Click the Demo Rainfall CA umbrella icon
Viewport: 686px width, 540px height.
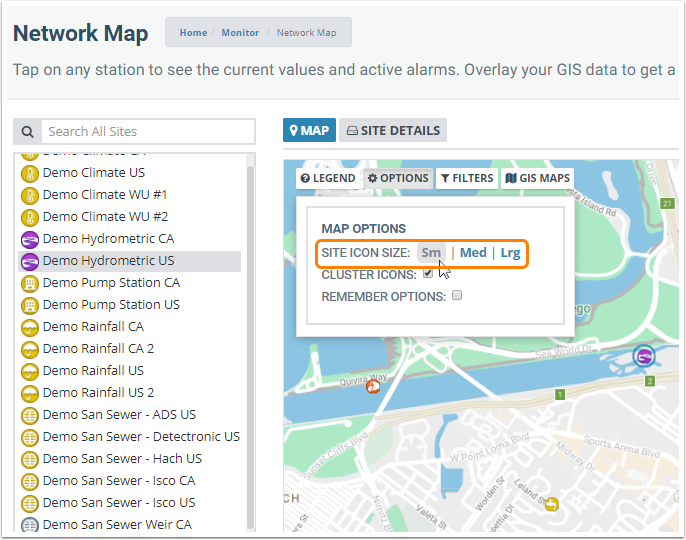[x=30, y=327]
